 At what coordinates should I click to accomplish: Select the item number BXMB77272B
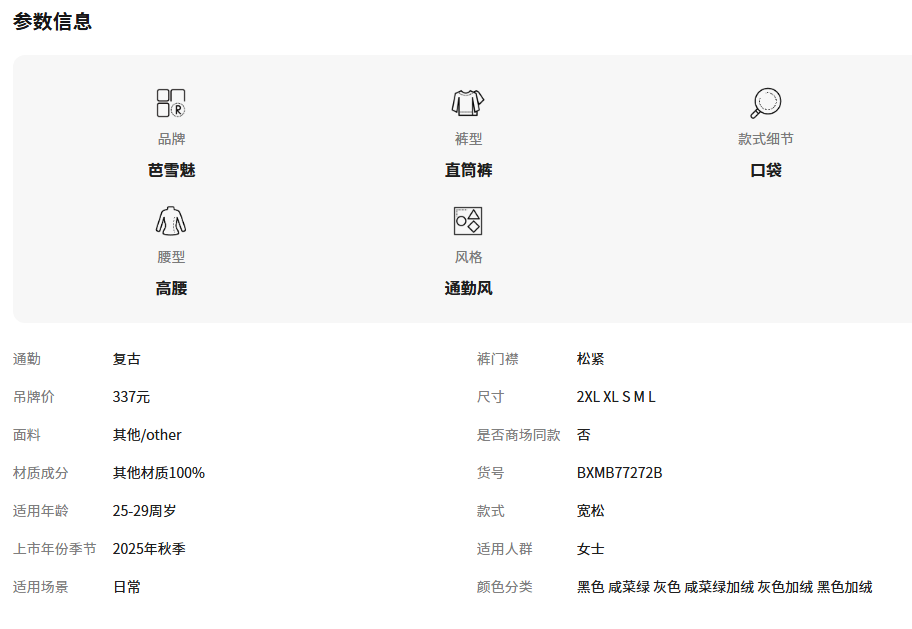point(619,473)
